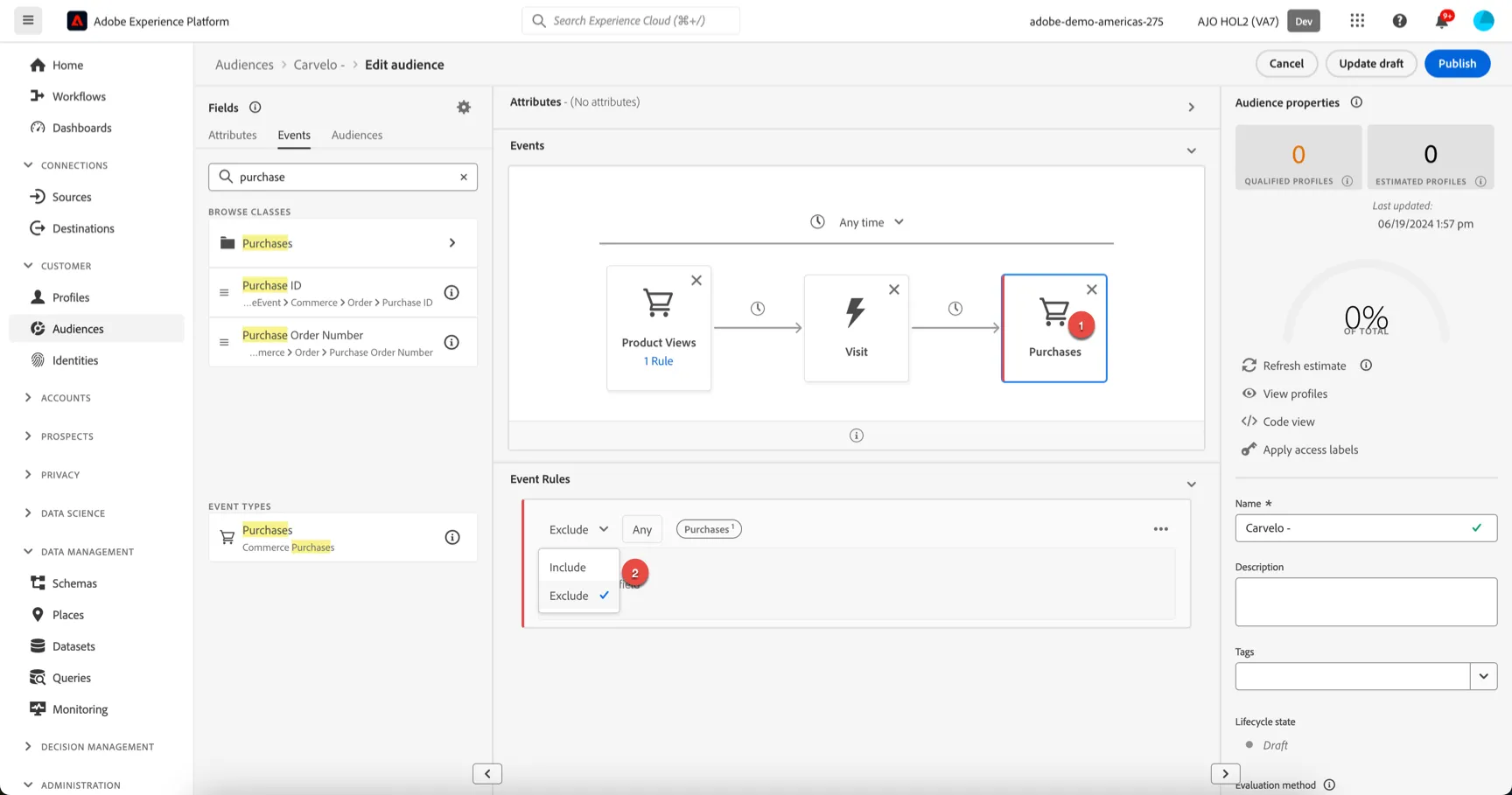Collapse the left fields panel arrow
Image resolution: width=1512 pixels, height=795 pixels.
487,774
